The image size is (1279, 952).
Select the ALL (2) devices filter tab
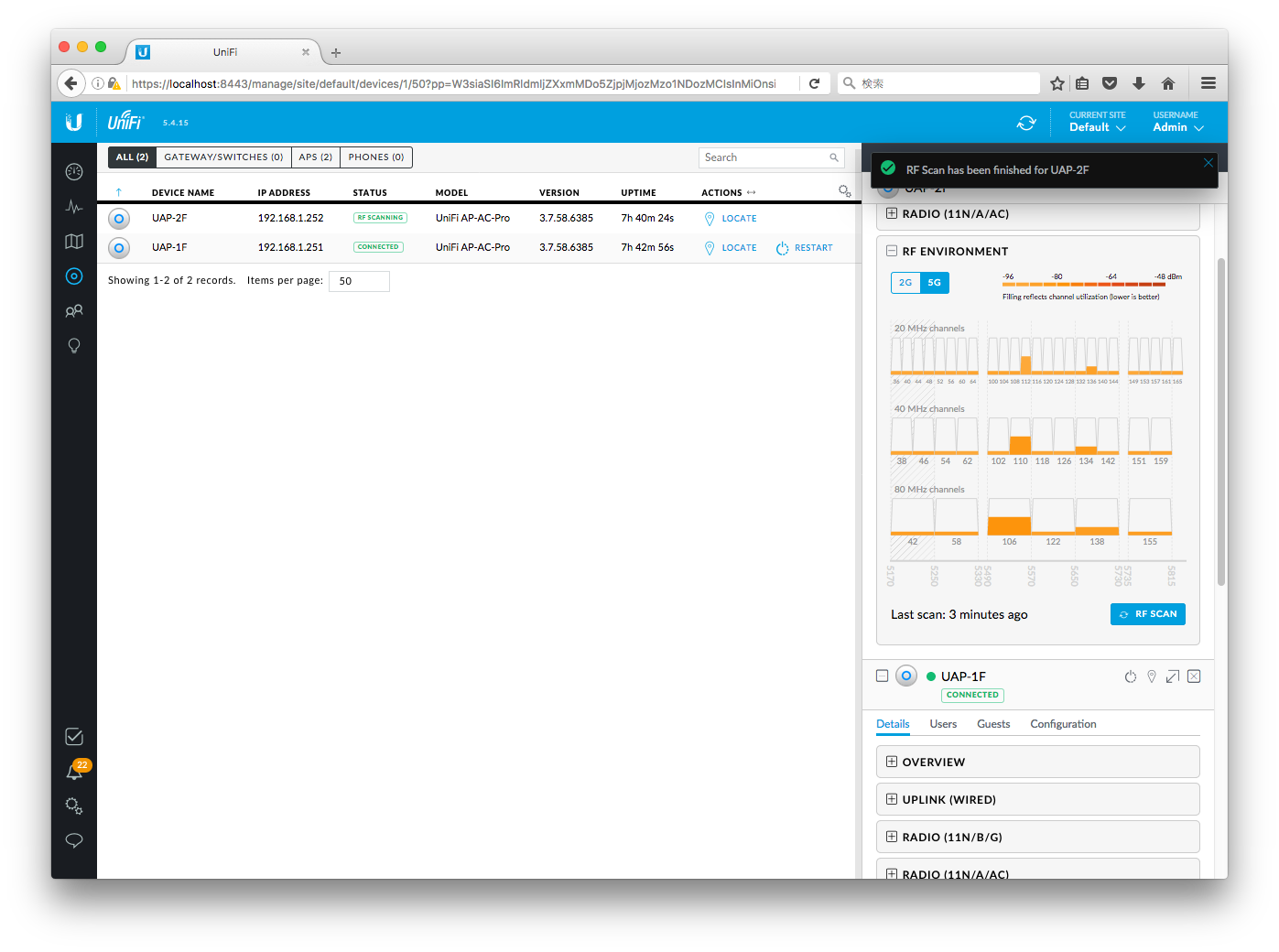(x=132, y=157)
